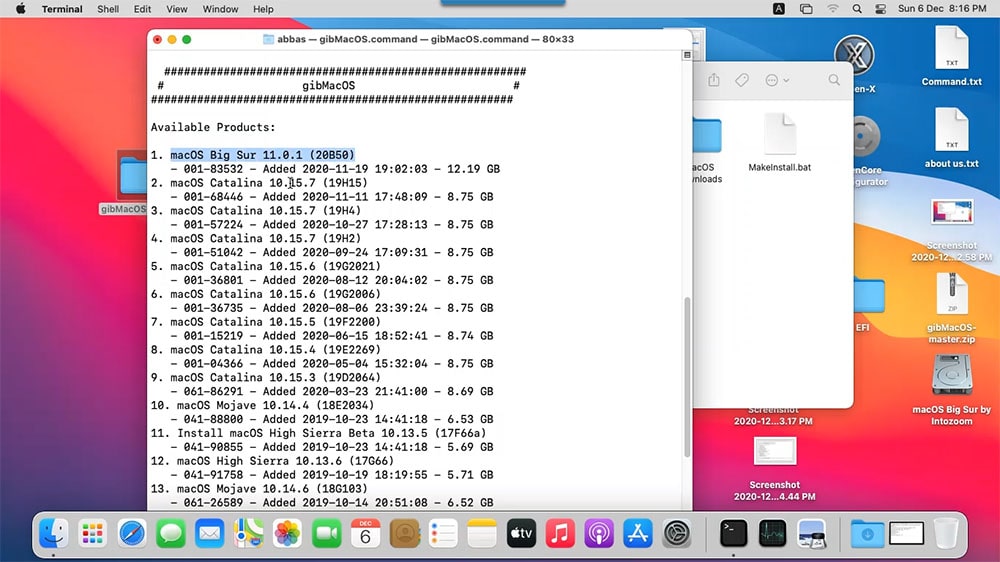The image size is (1000, 562).
Task: Open the Downloads stack in Dock
Action: (867, 533)
